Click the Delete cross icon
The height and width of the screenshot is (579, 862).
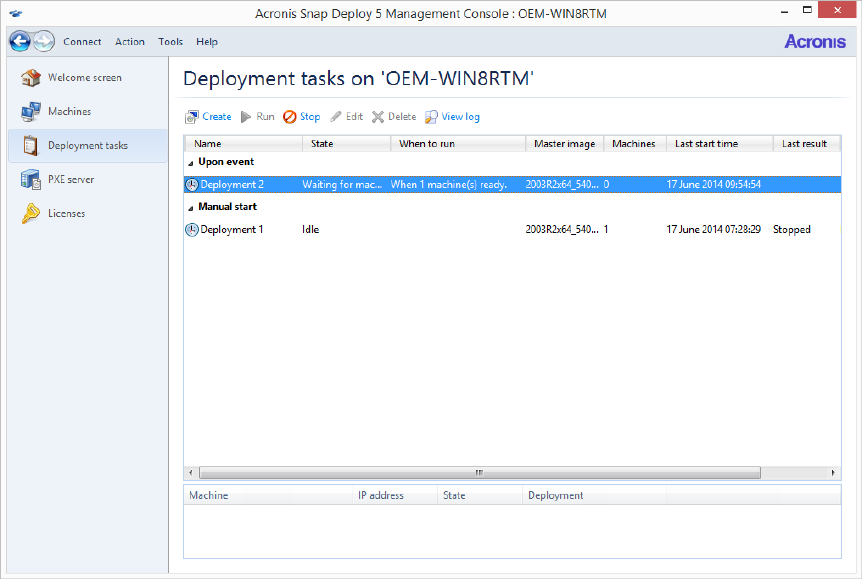[x=378, y=117]
